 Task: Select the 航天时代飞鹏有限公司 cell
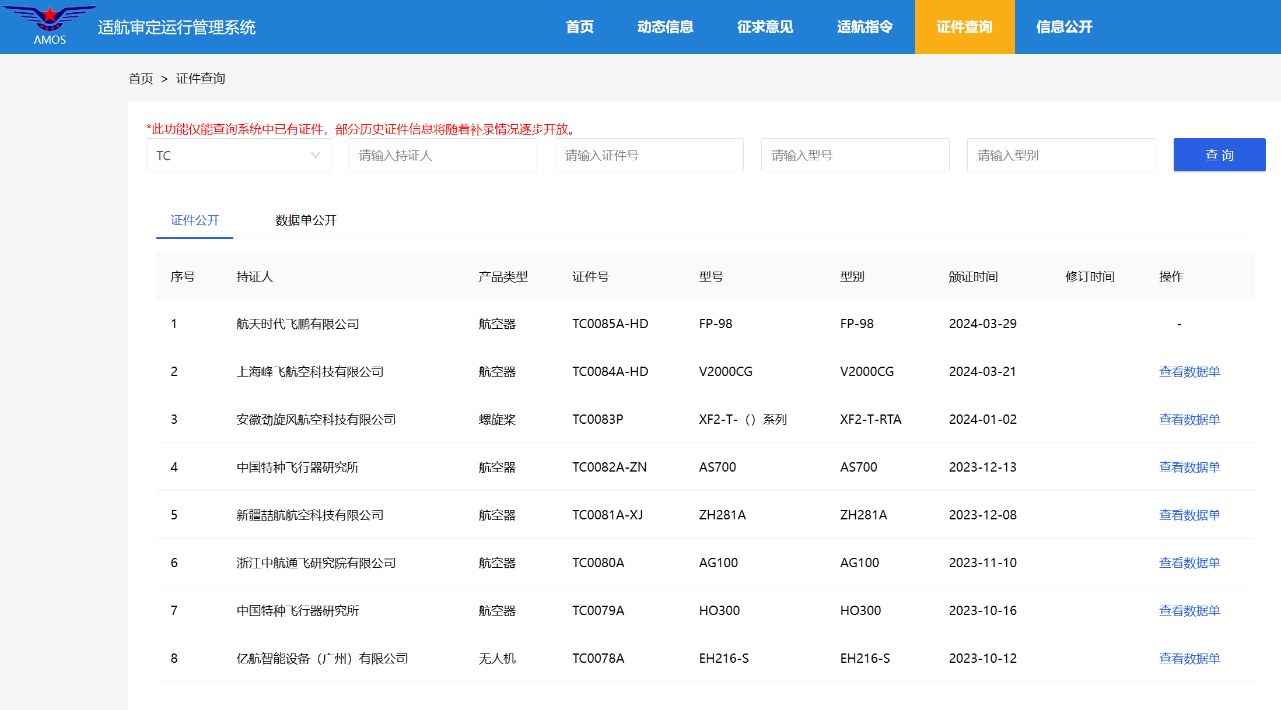coord(298,324)
